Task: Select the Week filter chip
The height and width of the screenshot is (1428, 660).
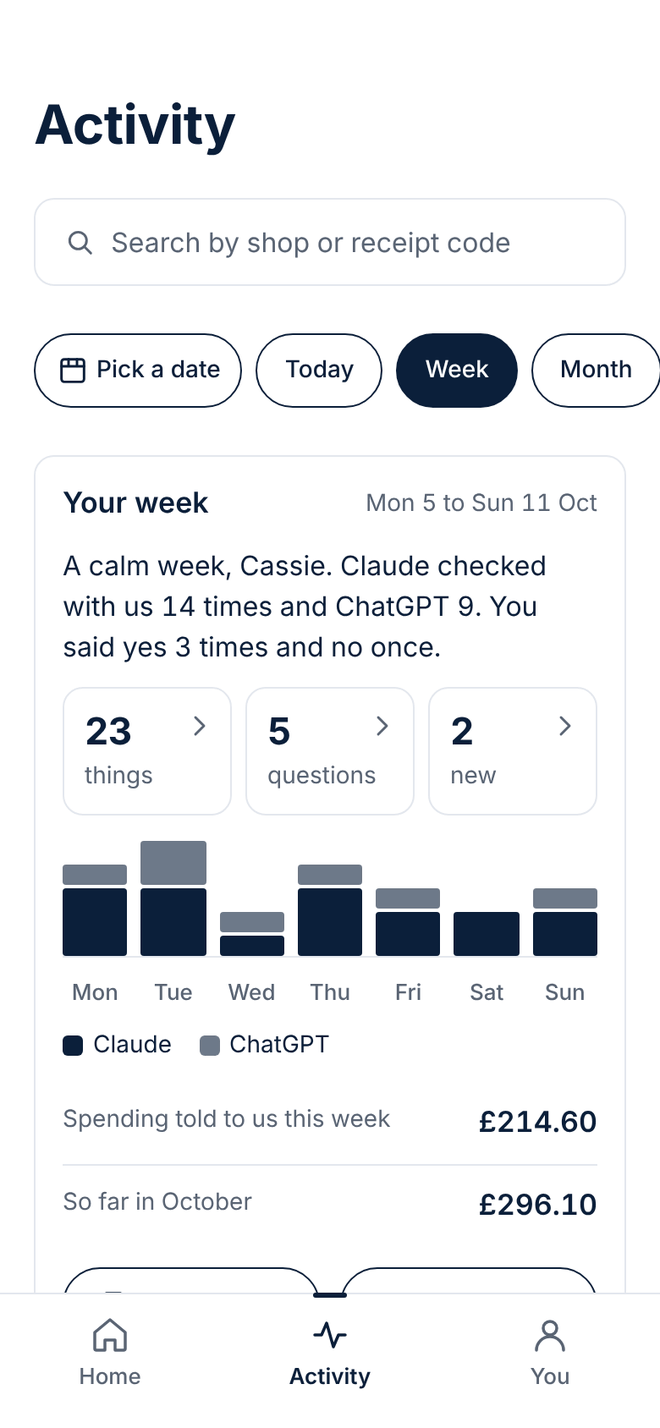Action: click(x=457, y=370)
